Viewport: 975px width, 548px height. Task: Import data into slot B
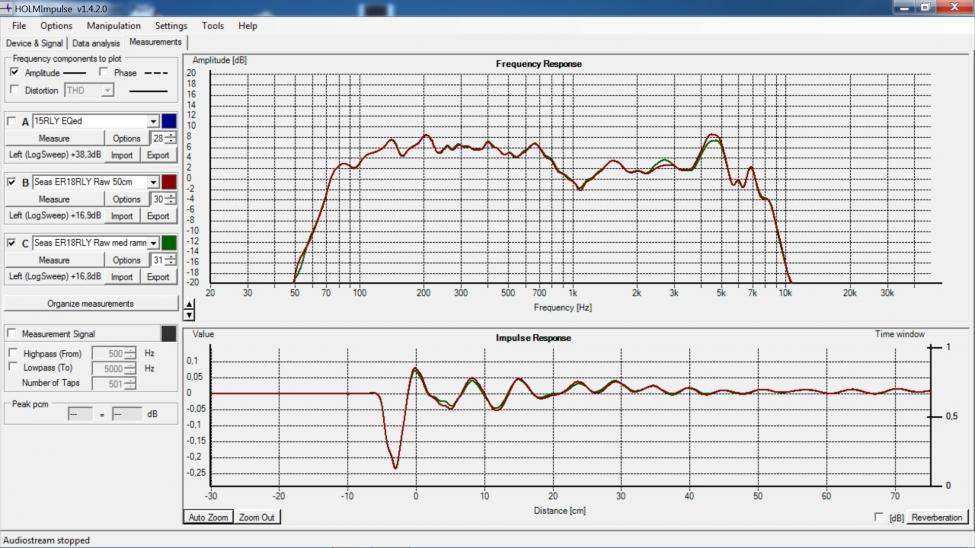click(122, 216)
